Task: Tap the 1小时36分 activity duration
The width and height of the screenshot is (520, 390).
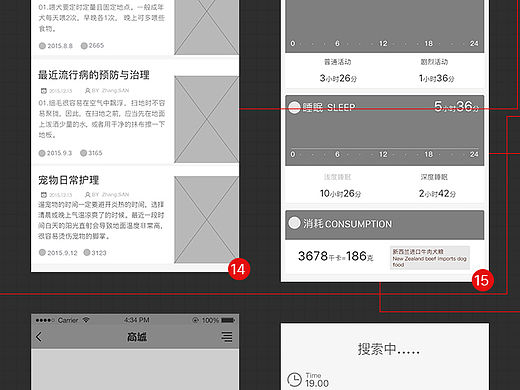Action: [437, 78]
